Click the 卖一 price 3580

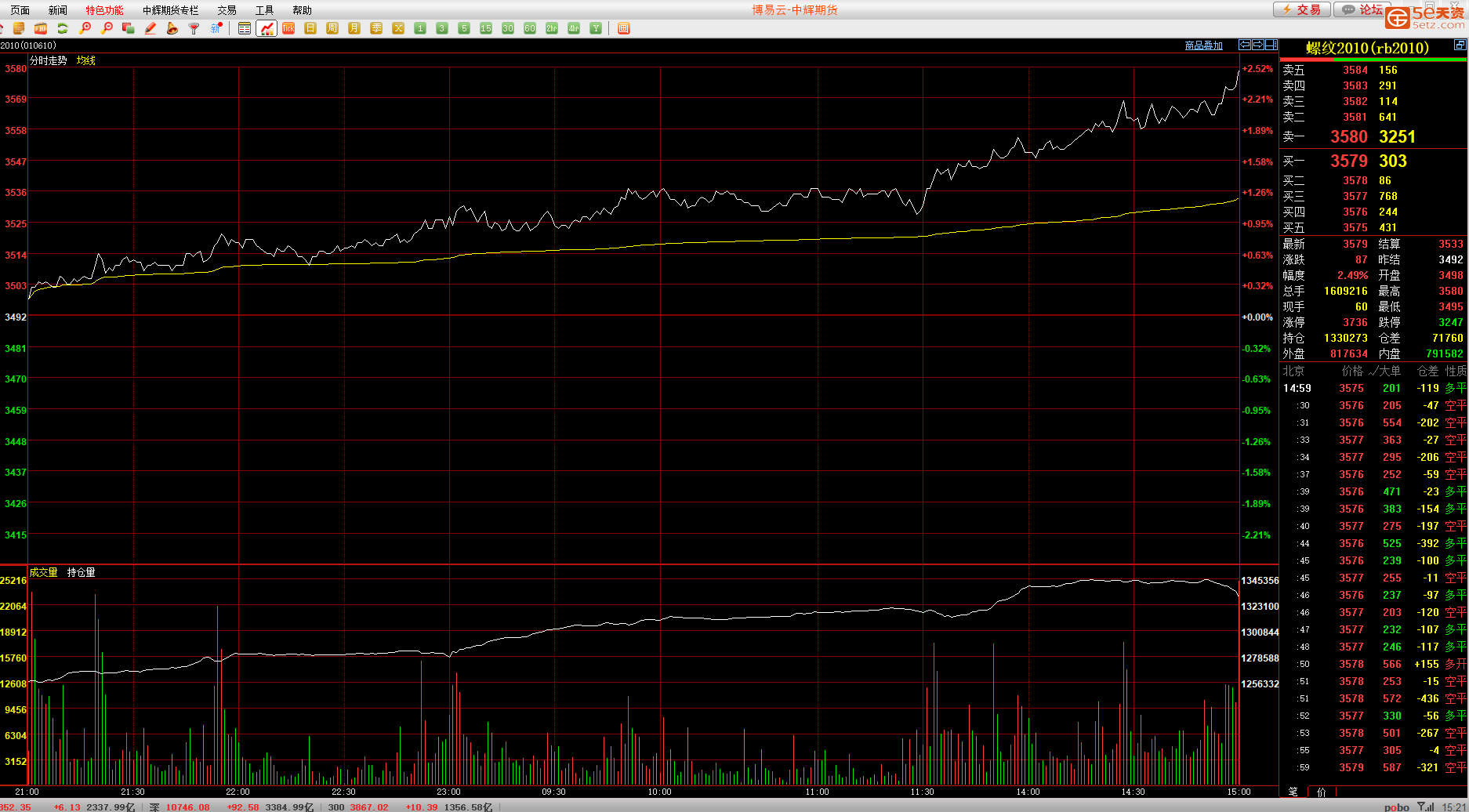pyautogui.click(x=1349, y=136)
